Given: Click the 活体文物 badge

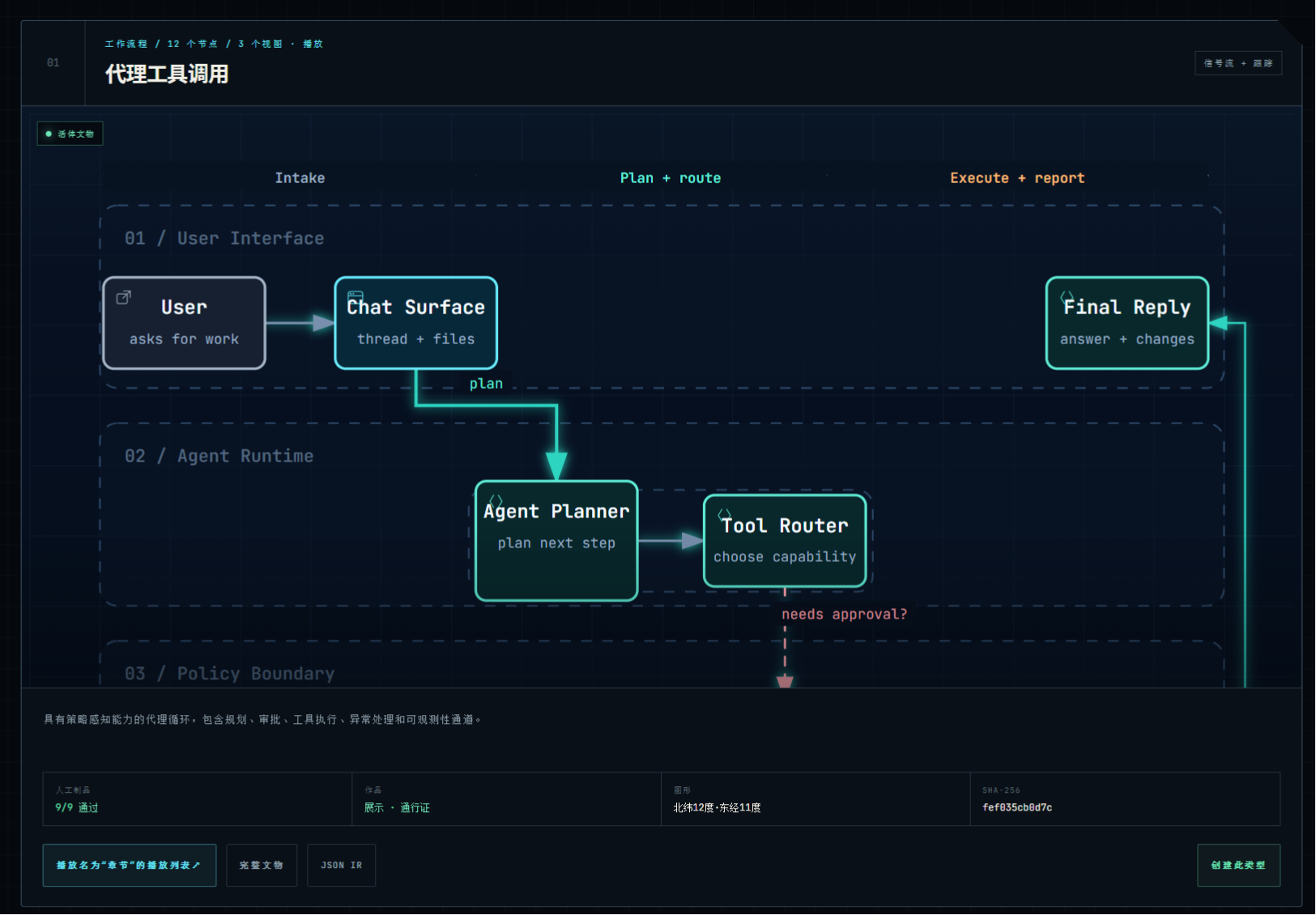Looking at the screenshot, I should click(x=70, y=134).
